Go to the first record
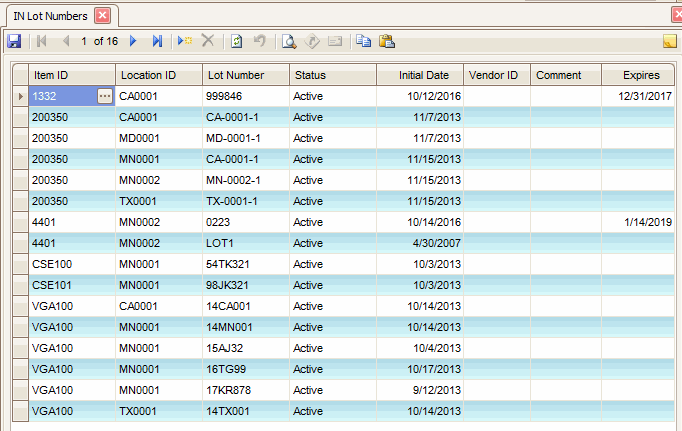 41,41
